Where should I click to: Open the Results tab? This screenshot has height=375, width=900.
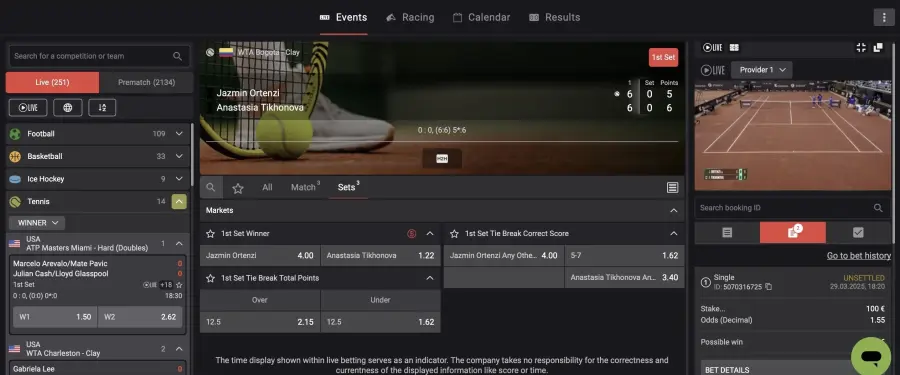[554, 17]
